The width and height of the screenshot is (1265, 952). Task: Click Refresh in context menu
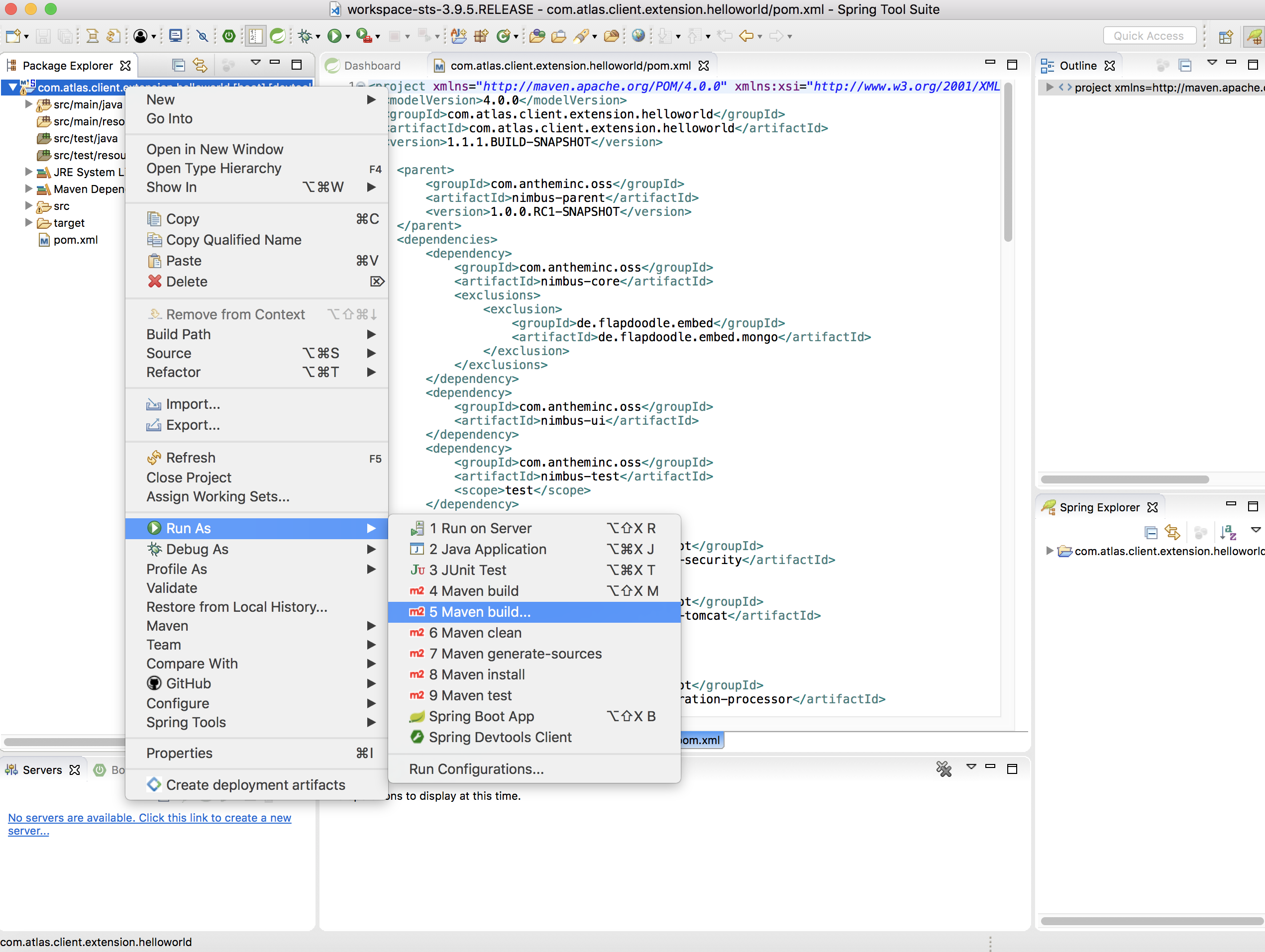[x=256, y=458]
